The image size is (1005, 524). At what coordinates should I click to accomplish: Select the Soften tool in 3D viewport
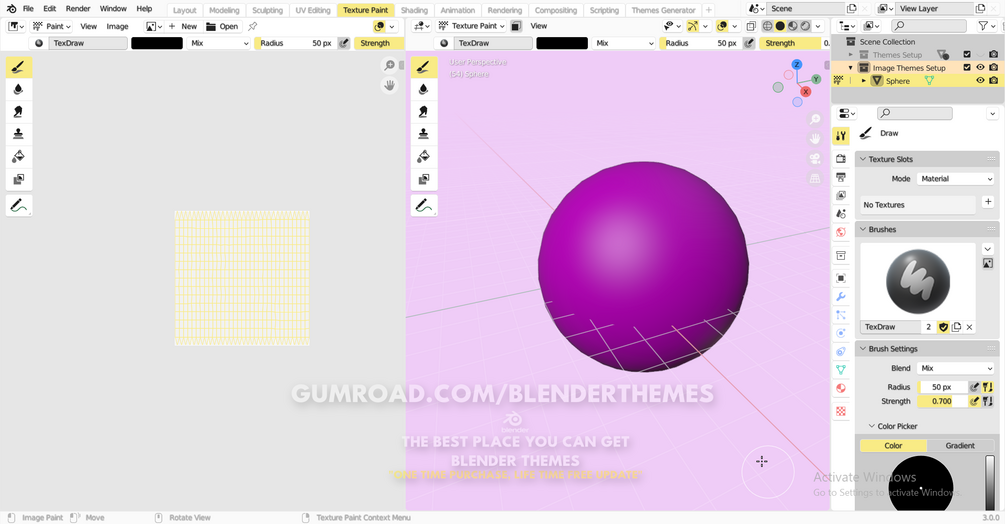[424, 90]
